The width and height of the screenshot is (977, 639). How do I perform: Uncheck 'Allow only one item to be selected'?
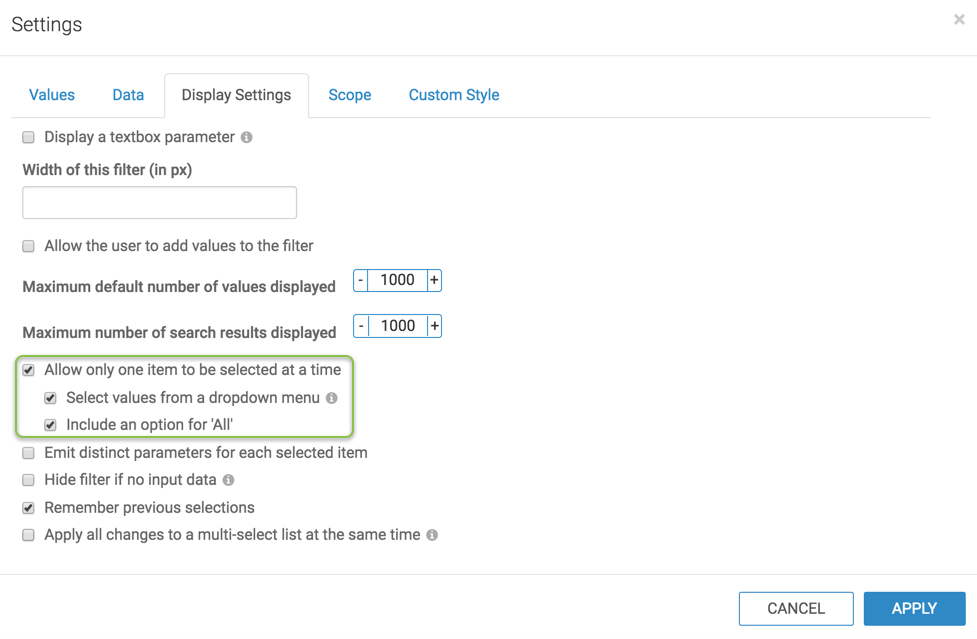pyautogui.click(x=29, y=370)
